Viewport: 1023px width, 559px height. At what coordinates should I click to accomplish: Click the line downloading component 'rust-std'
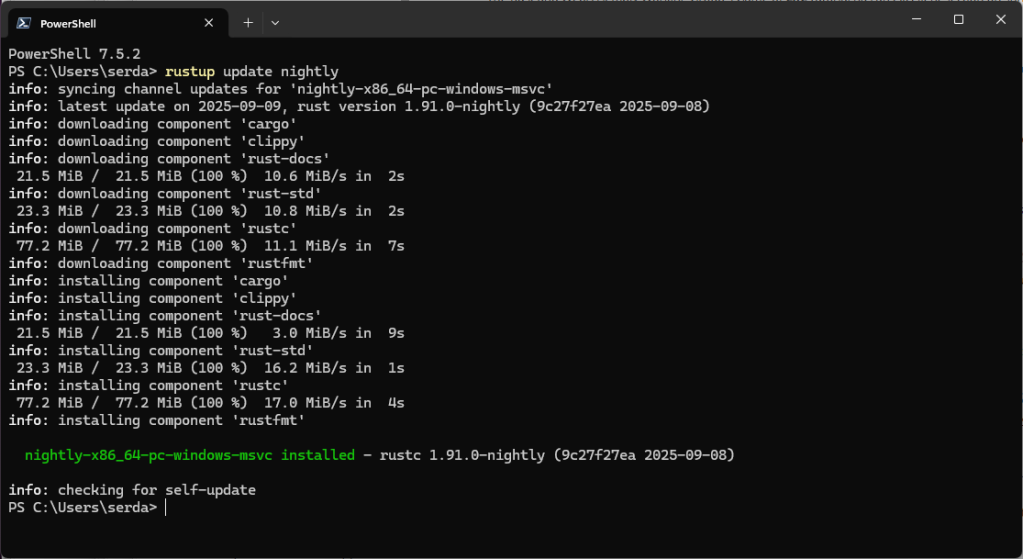pyautogui.click(x=165, y=194)
